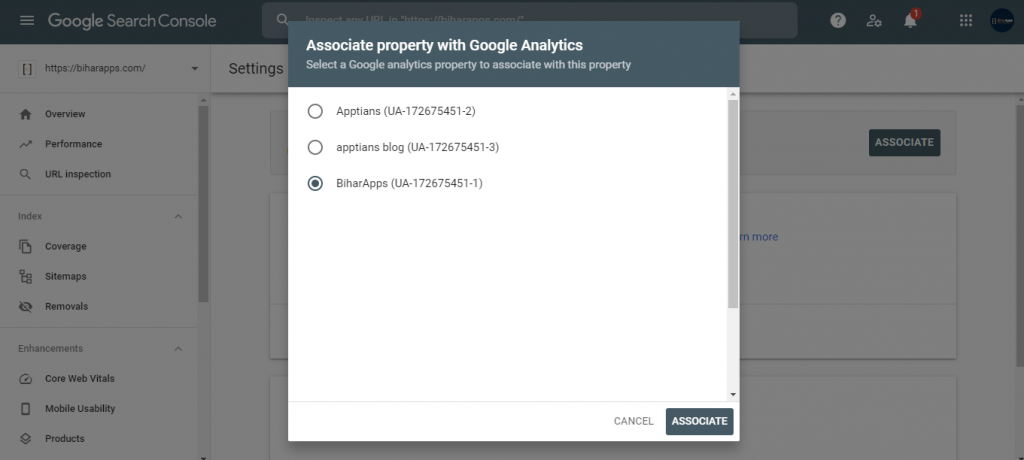Click the account profile avatar
Image resolution: width=1024 pixels, height=460 pixels.
click(x=1001, y=21)
